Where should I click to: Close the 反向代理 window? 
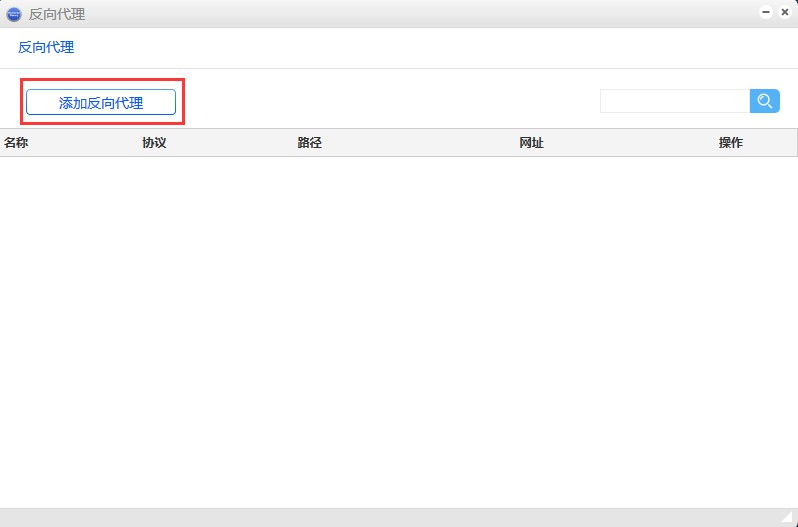(785, 13)
